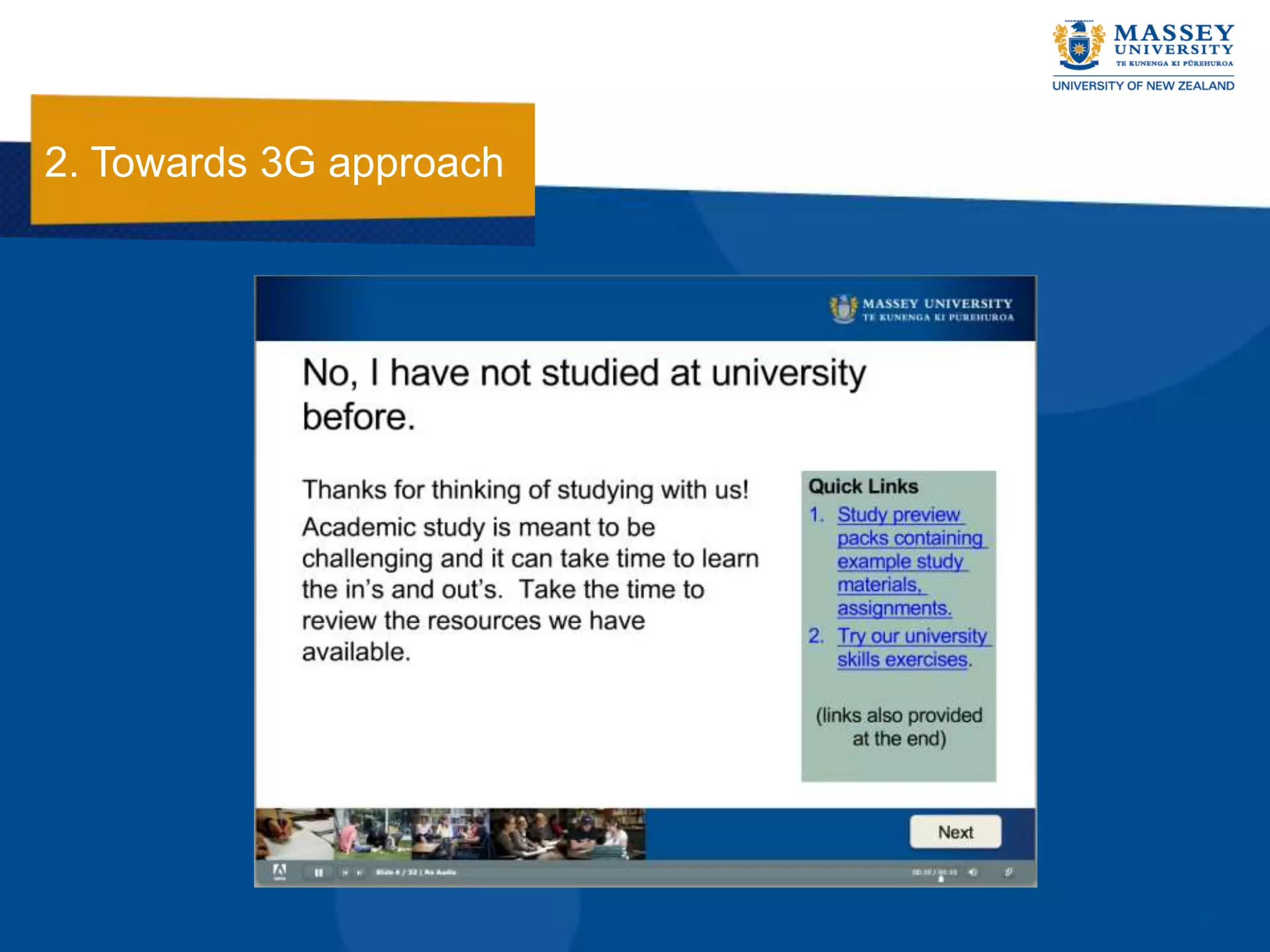1270x952 pixels.
Task: Click the photo strip thumbnail of students
Action: [x=450, y=834]
